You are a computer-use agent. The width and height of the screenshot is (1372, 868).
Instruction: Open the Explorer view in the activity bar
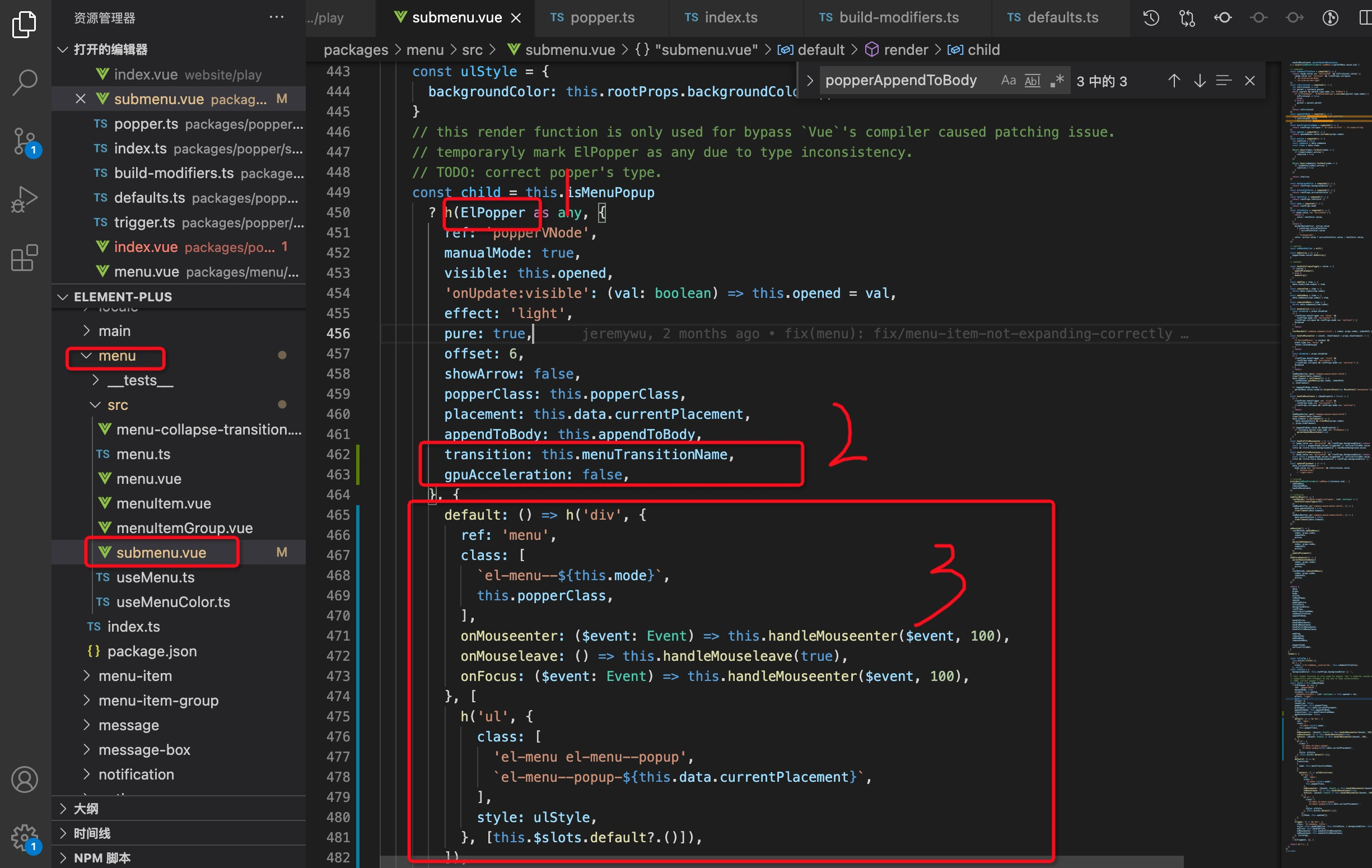click(24, 25)
